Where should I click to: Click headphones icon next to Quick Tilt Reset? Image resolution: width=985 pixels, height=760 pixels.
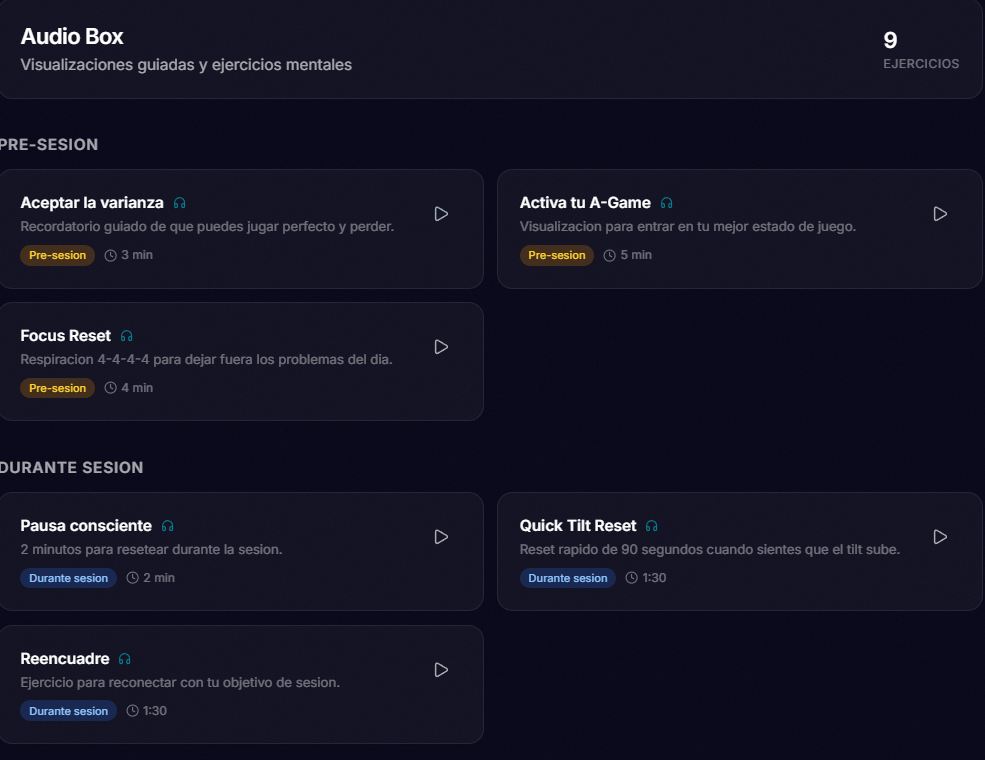click(652, 526)
